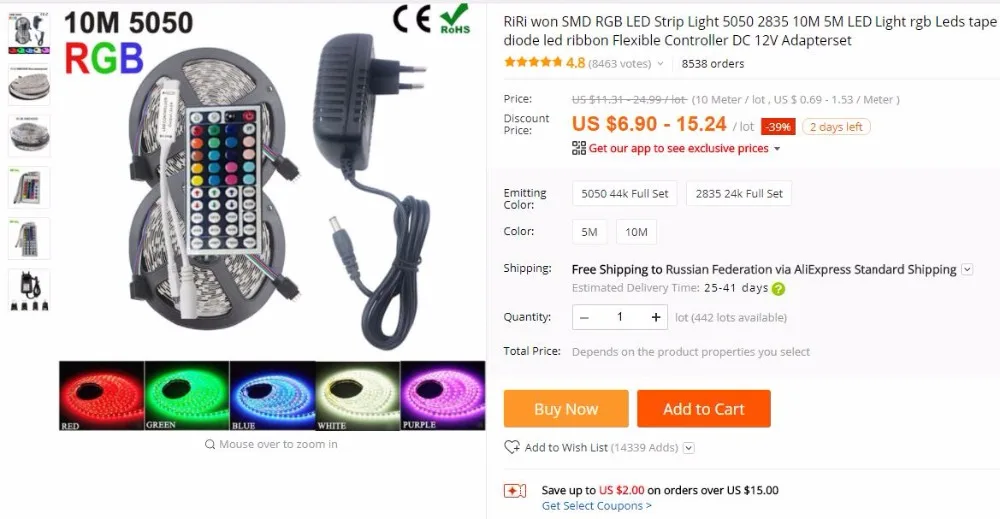Choose the 10M length option
The width and height of the screenshot is (1000, 519).
pyautogui.click(x=636, y=232)
